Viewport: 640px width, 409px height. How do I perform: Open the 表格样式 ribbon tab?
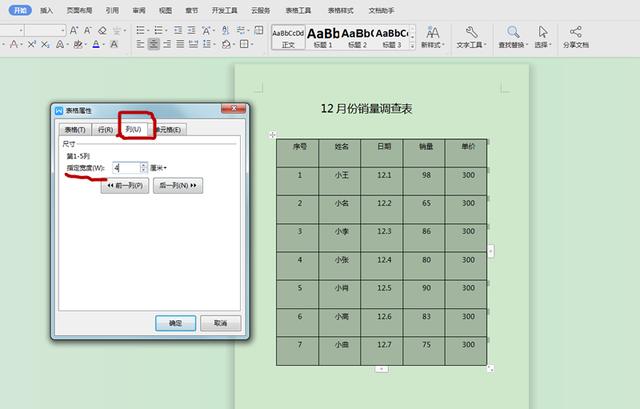(340, 10)
